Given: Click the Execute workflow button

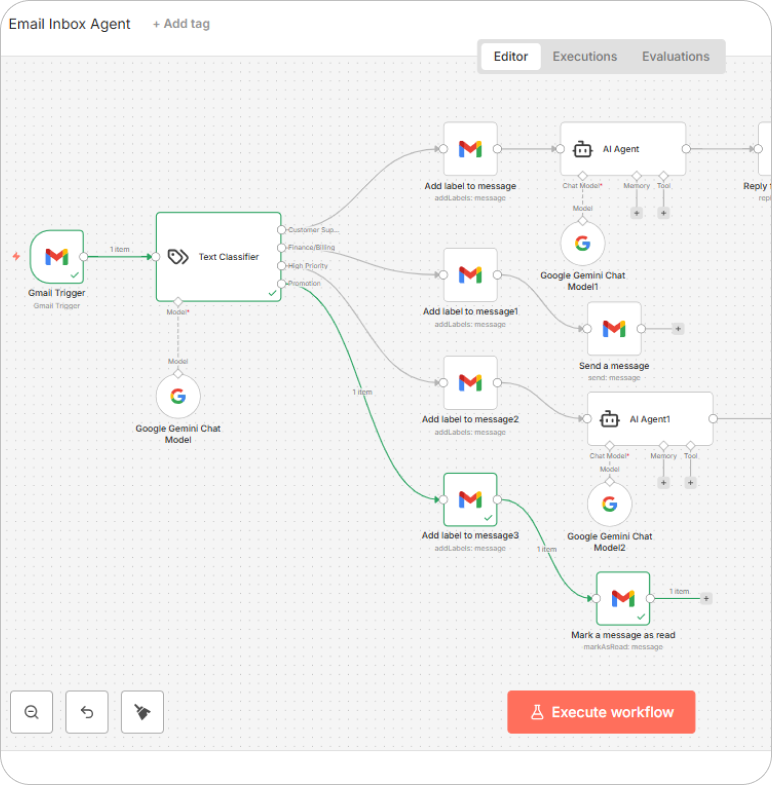Looking at the screenshot, I should click(x=601, y=712).
